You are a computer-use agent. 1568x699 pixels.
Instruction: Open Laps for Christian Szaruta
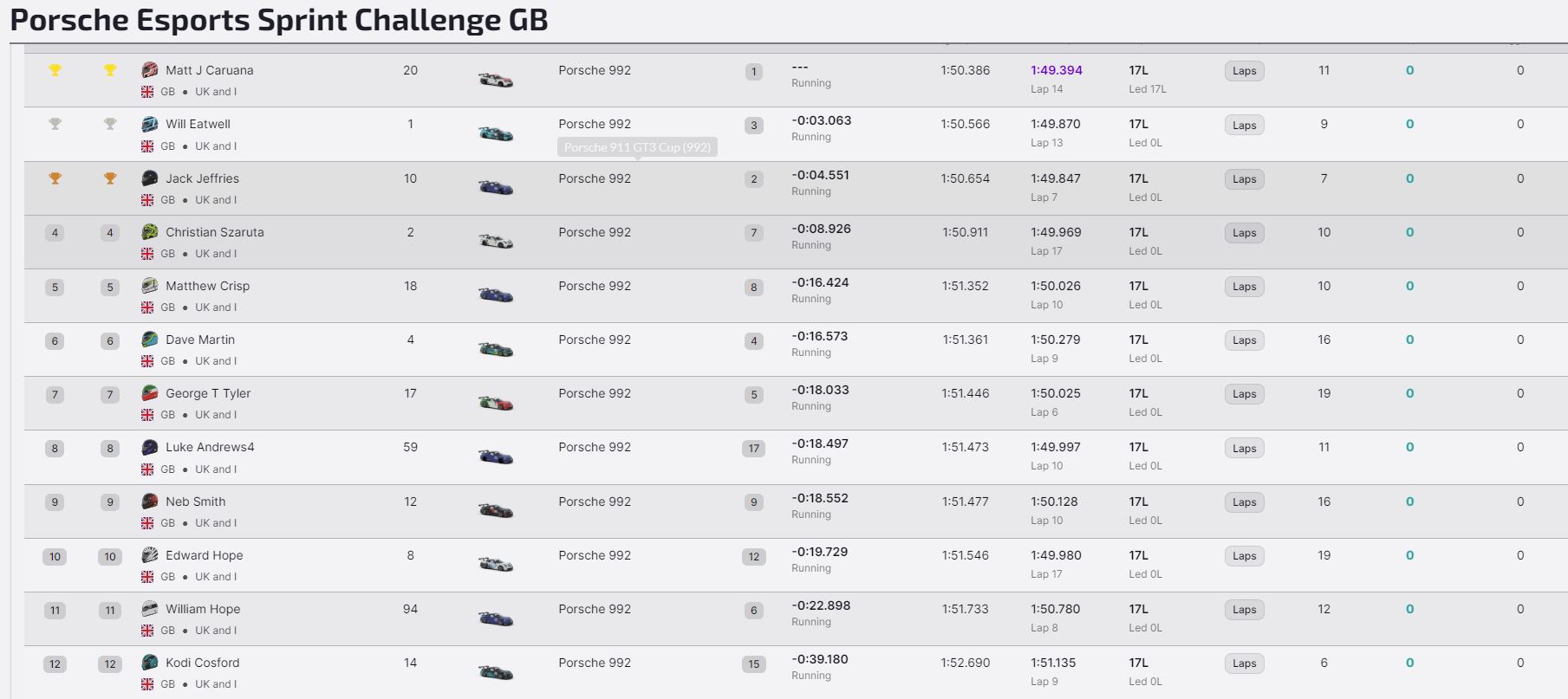click(1244, 233)
